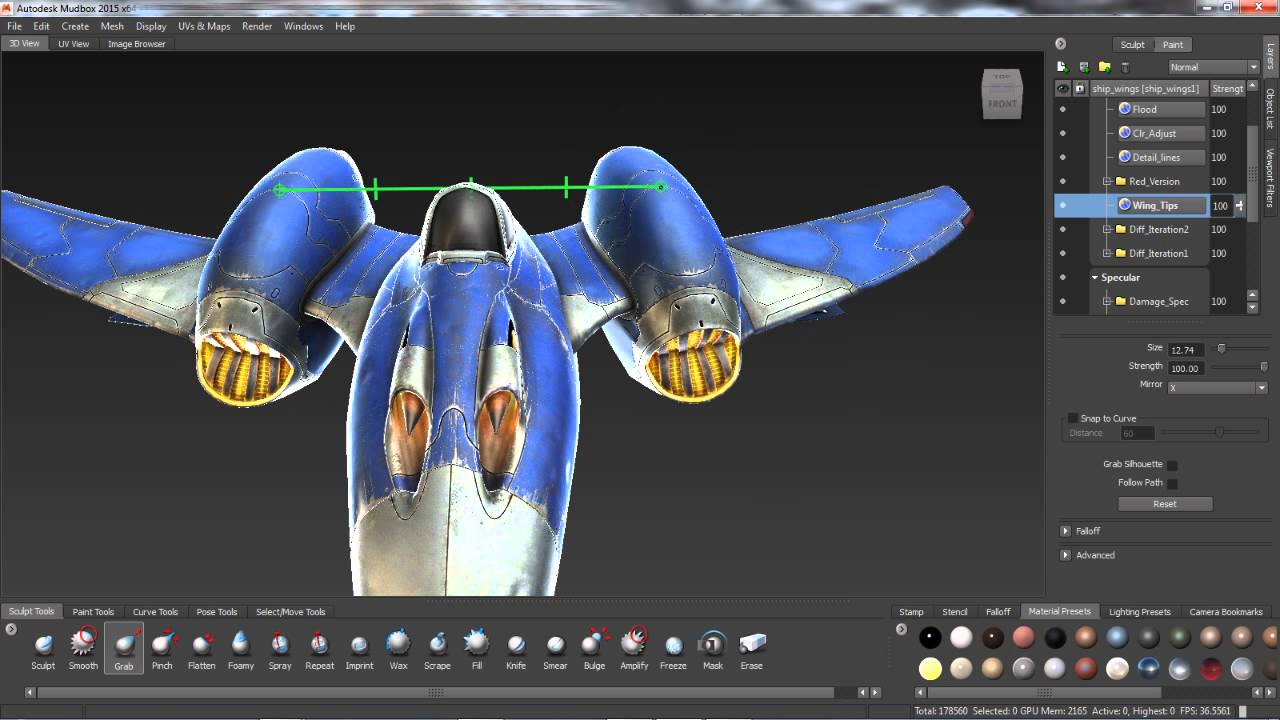This screenshot has width=1280, height=720.
Task: Toggle visibility of the Wing_Tips layer
Action: coord(1062,205)
